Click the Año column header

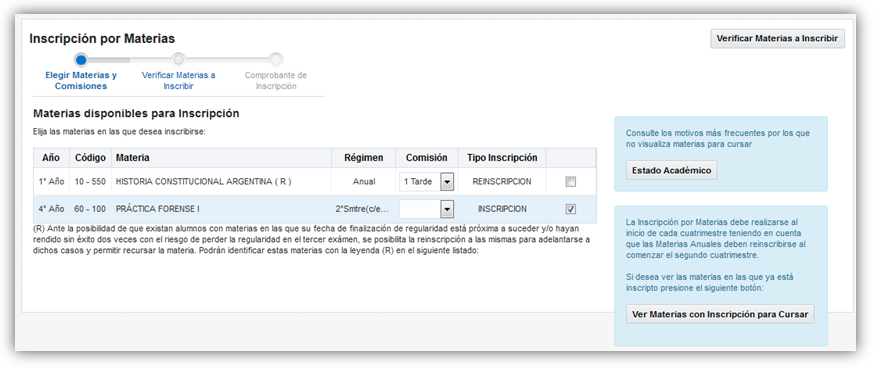[x=51, y=158]
